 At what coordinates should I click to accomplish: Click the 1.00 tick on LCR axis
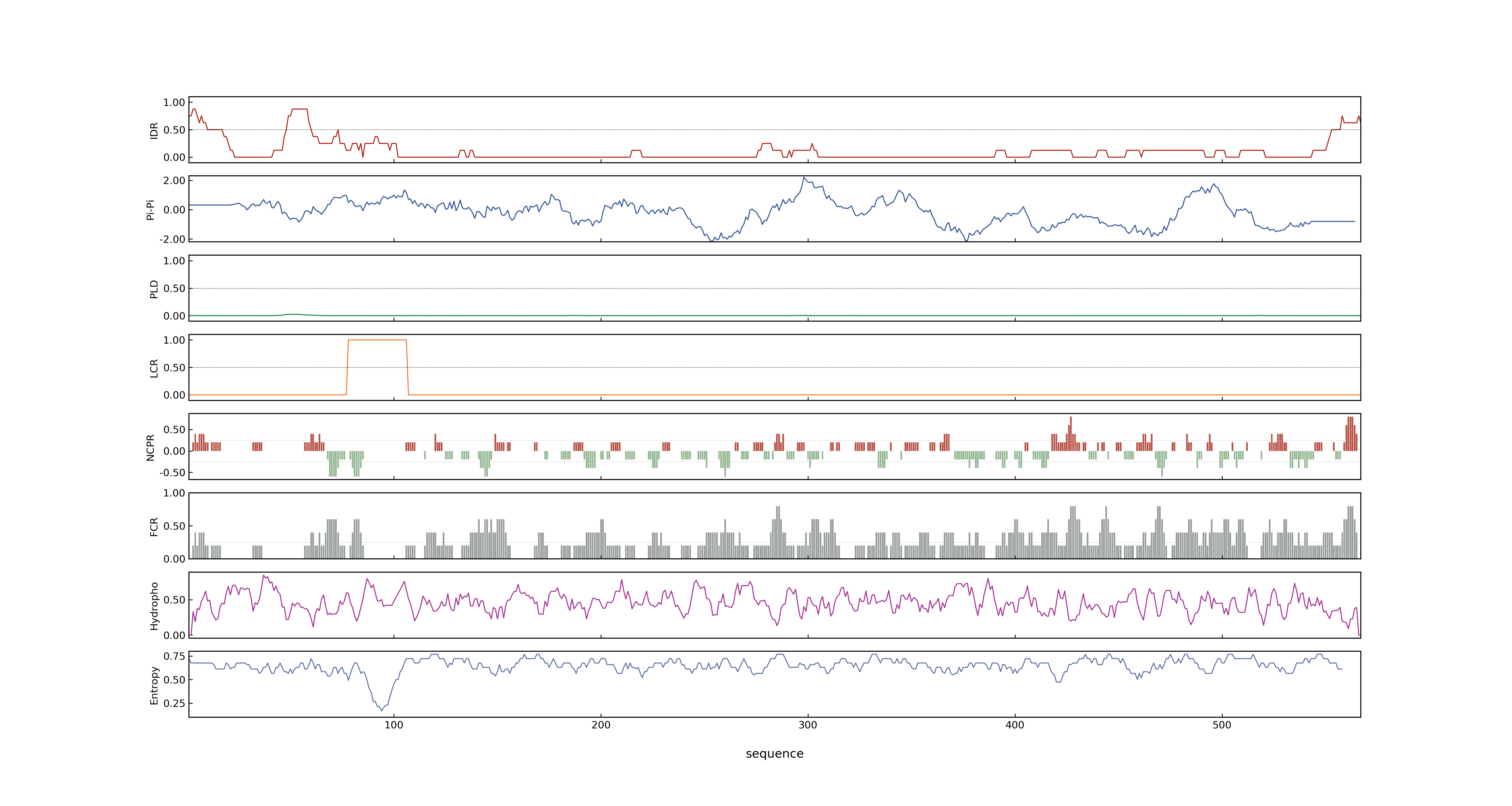click(174, 340)
